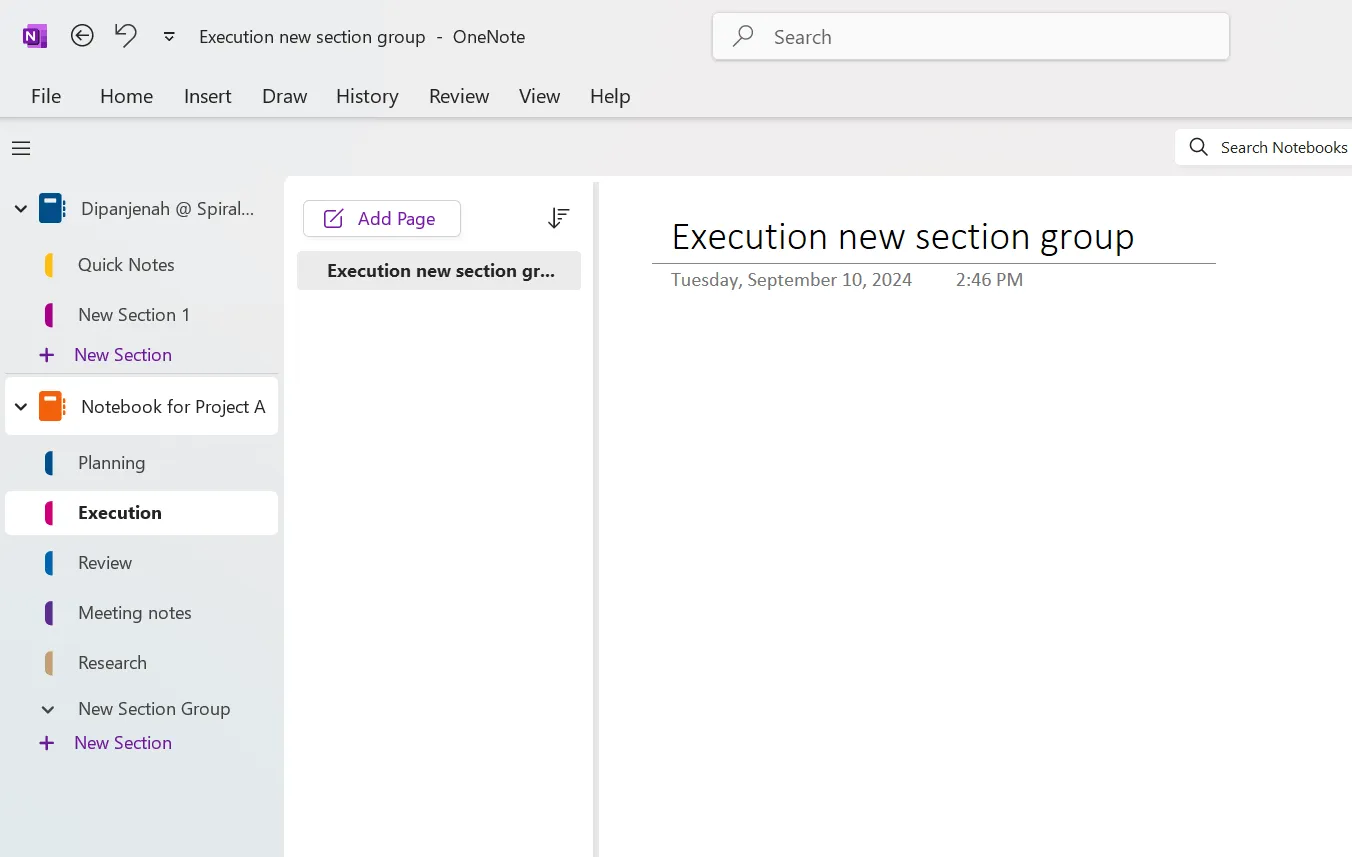The width and height of the screenshot is (1352, 857).
Task: Go back with the Back arrow icon
Action: (82, 36)
